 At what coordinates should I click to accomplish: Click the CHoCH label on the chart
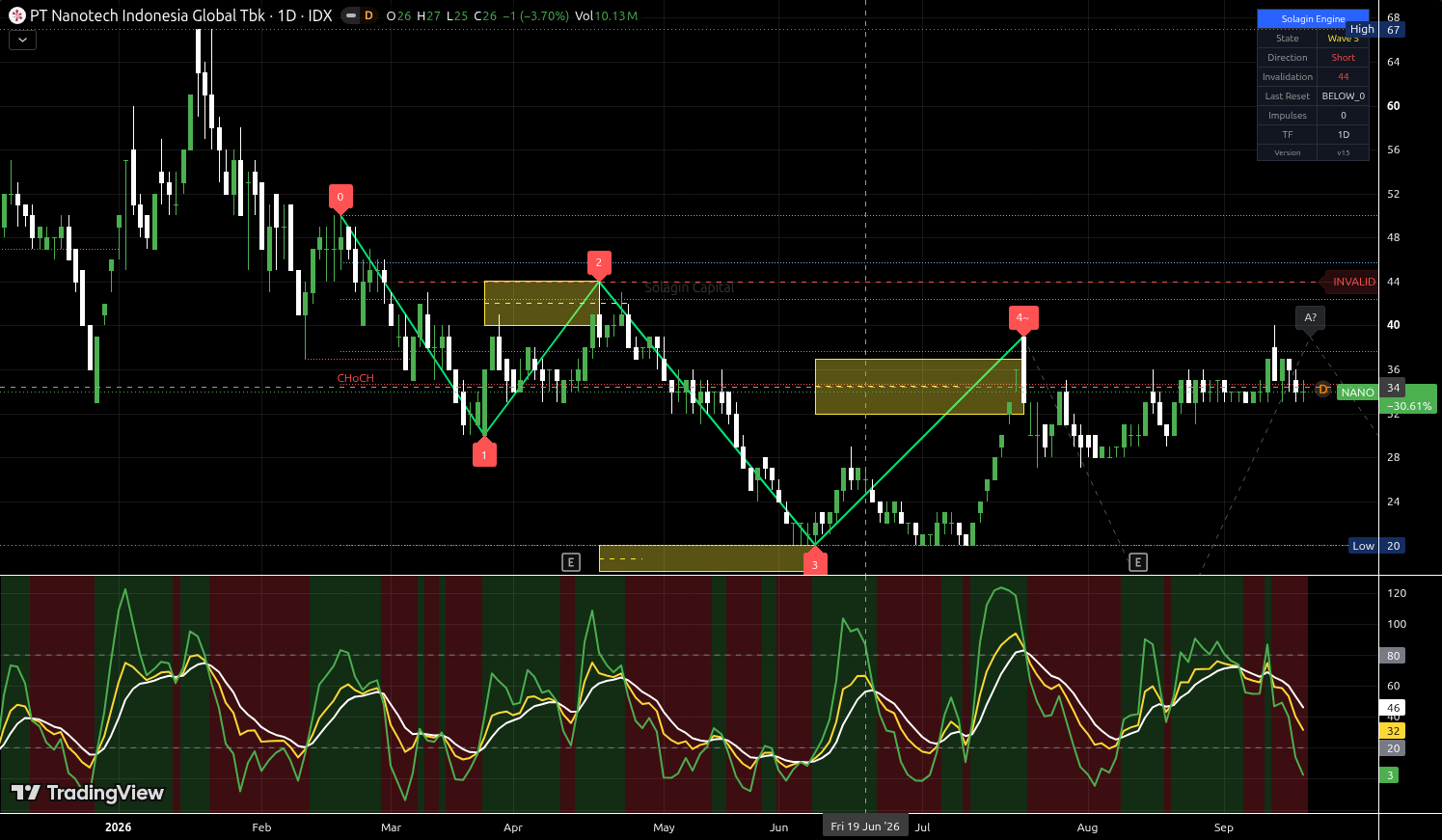(355, 378)
